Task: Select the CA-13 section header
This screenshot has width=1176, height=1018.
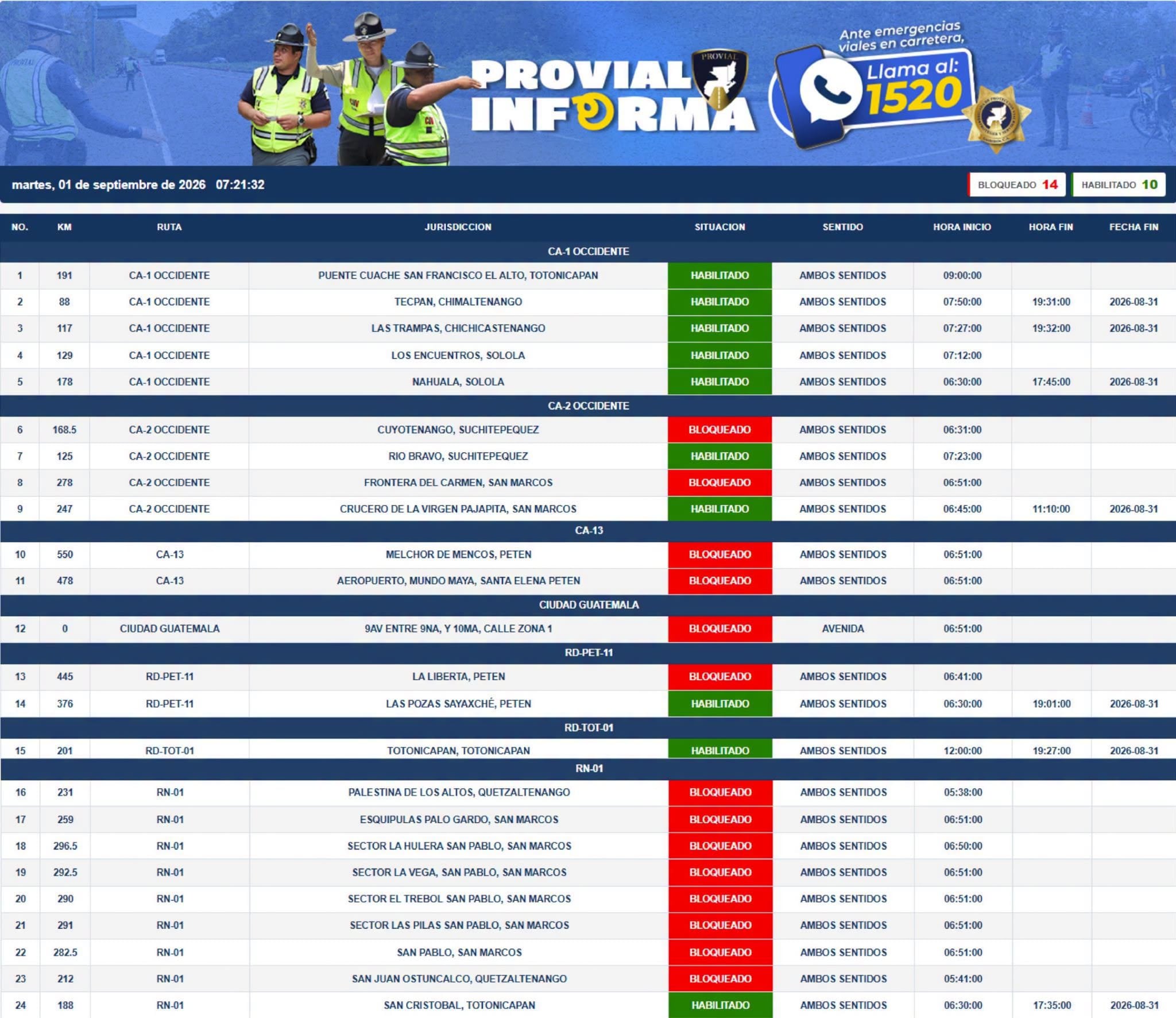Action: [x=588, y=531]
